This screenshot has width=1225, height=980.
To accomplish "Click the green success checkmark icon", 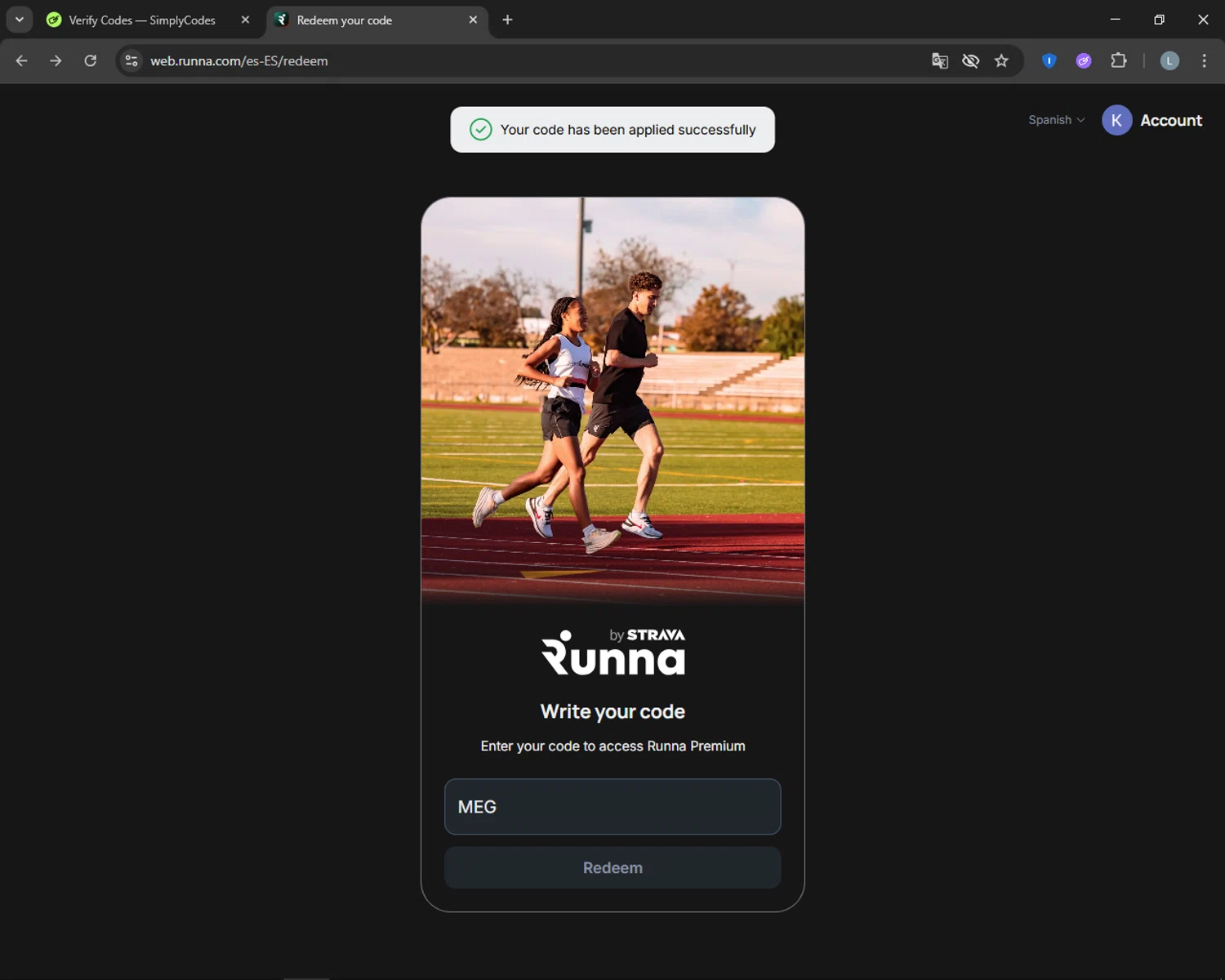I will pyautogui.click(x=481, y=129).
